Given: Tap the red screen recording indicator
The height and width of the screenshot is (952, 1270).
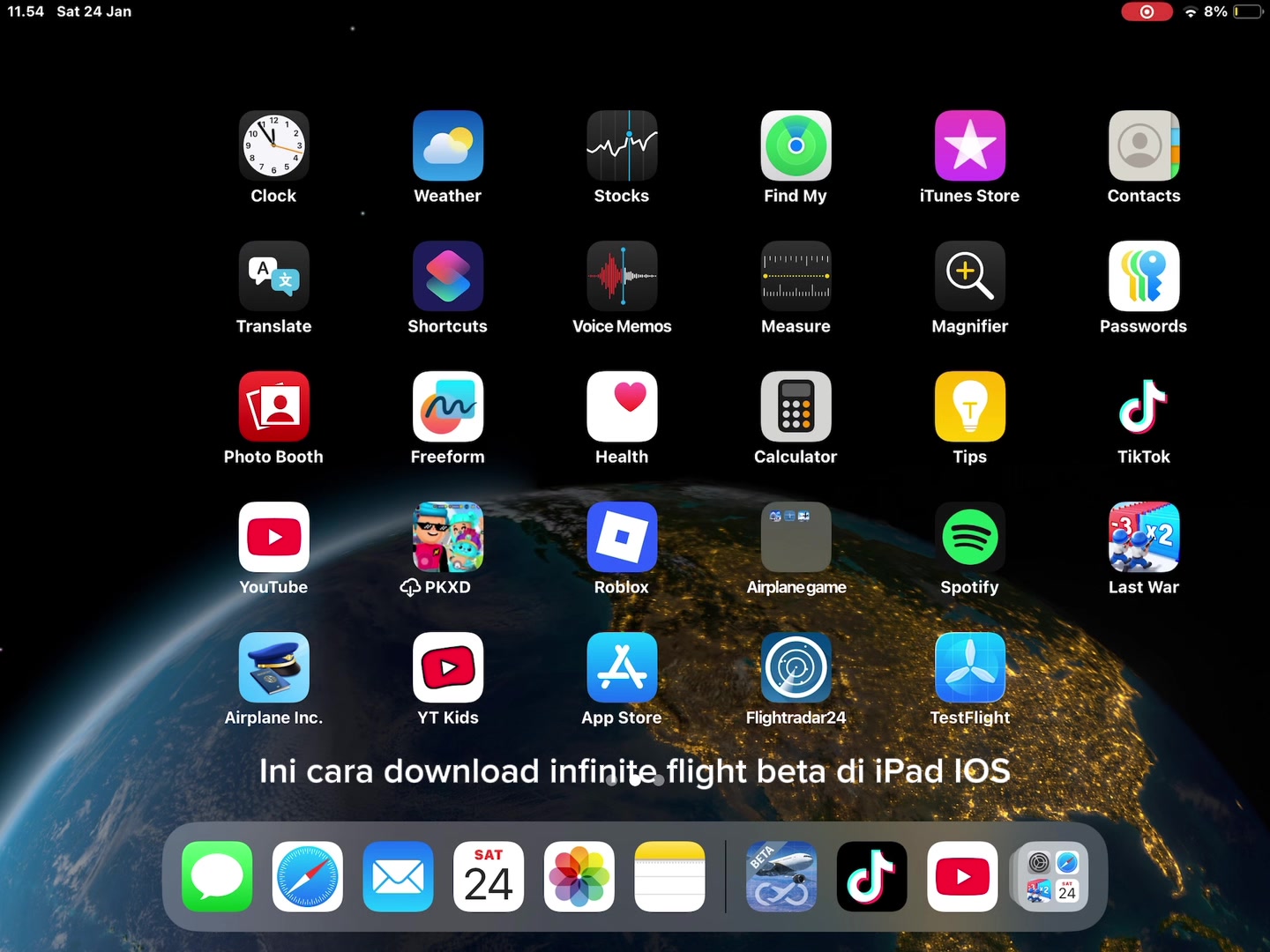Looking at the screenshot, I should pyautogui.click(x=1147, y=11).
